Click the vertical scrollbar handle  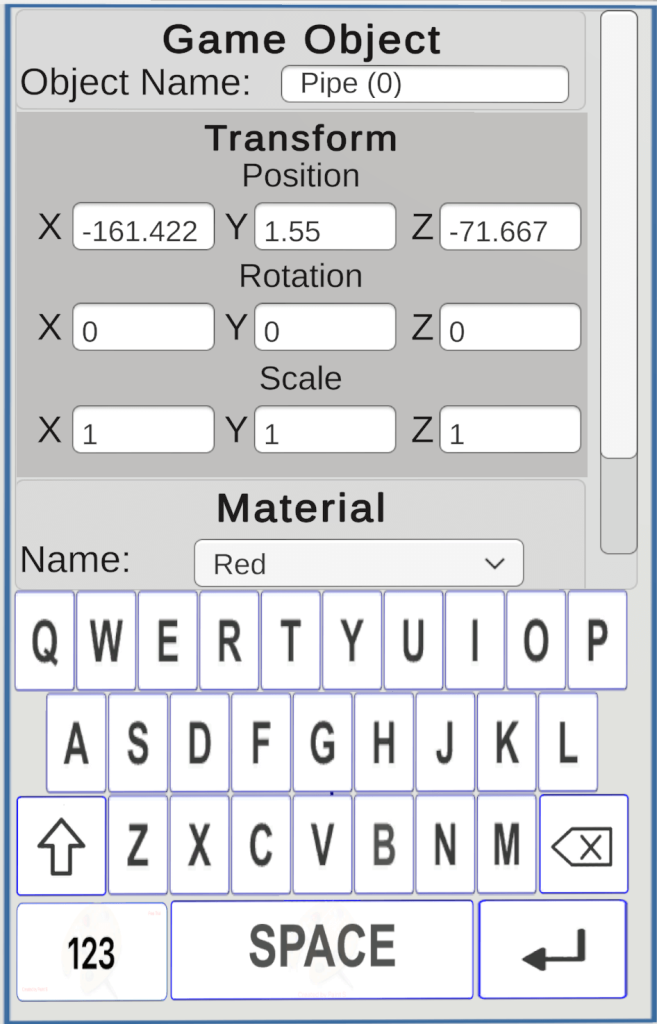click(x=618, y=234)
